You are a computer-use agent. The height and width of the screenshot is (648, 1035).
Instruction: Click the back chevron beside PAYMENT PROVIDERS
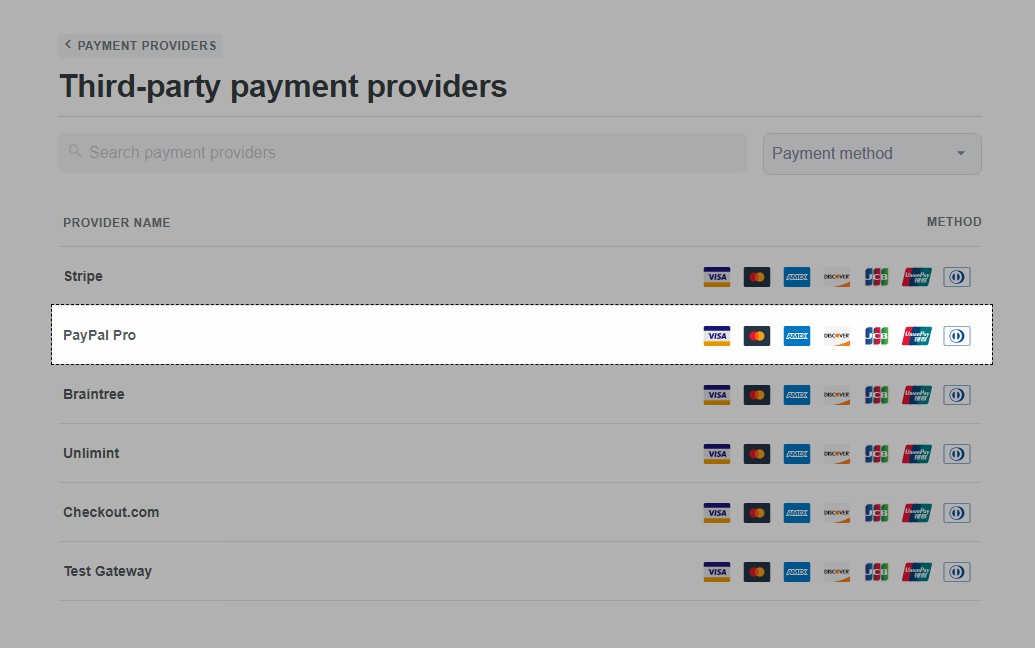67,44
